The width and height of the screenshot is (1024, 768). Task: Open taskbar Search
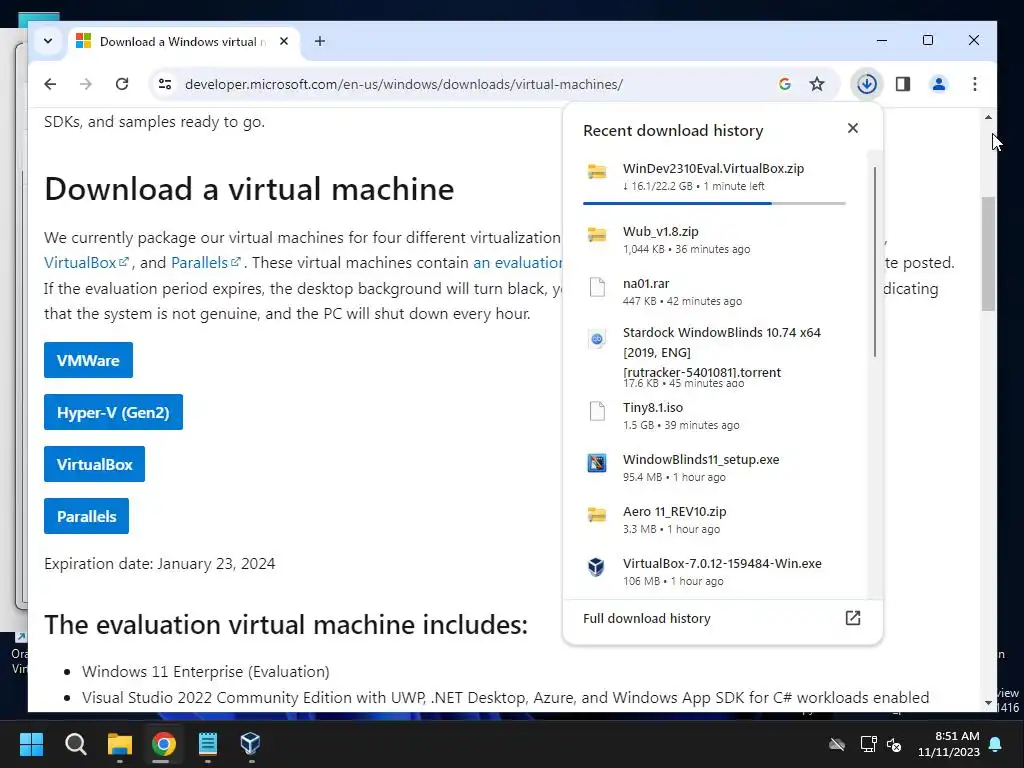[76, 744]
